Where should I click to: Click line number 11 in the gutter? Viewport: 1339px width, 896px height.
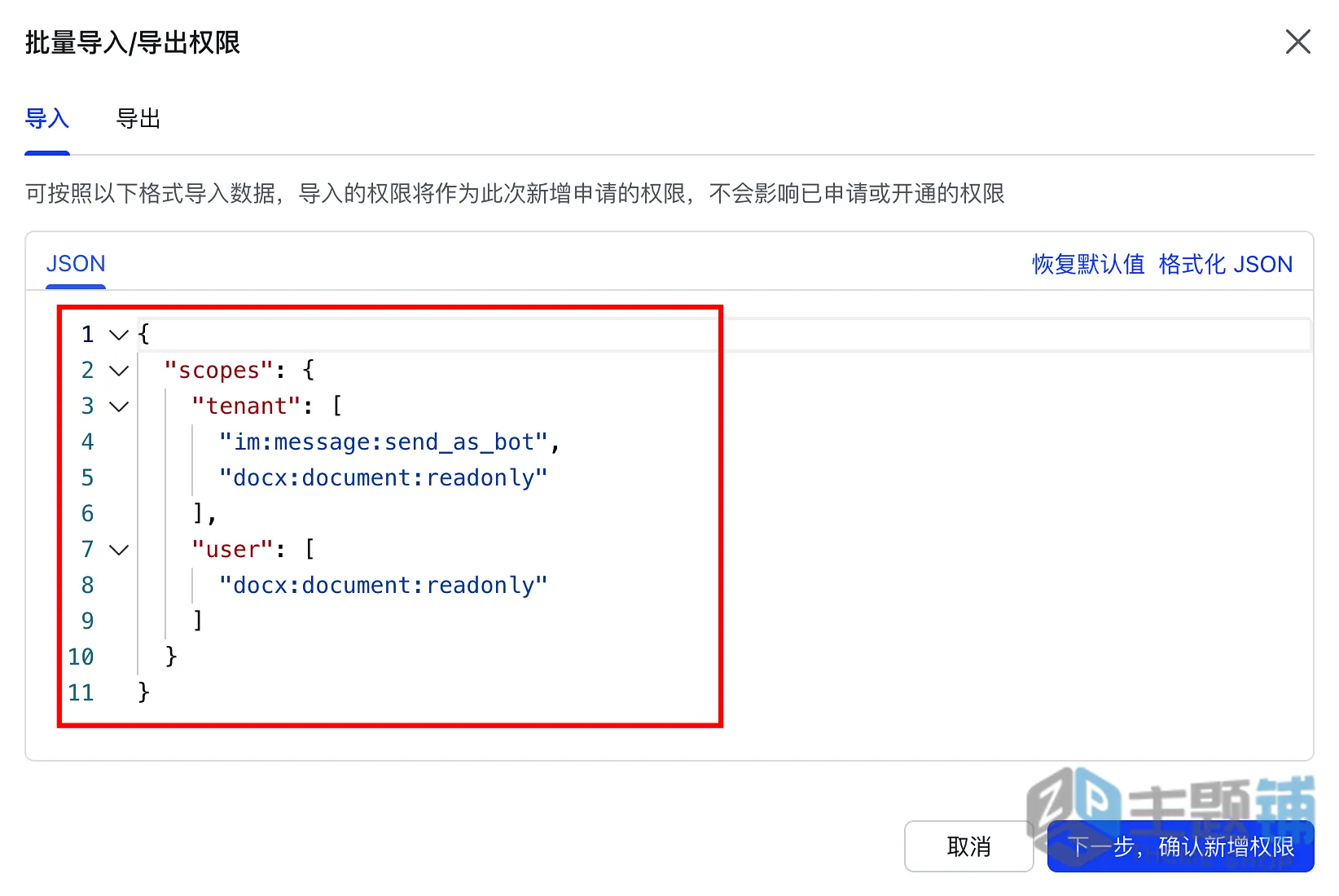(81, 693)
